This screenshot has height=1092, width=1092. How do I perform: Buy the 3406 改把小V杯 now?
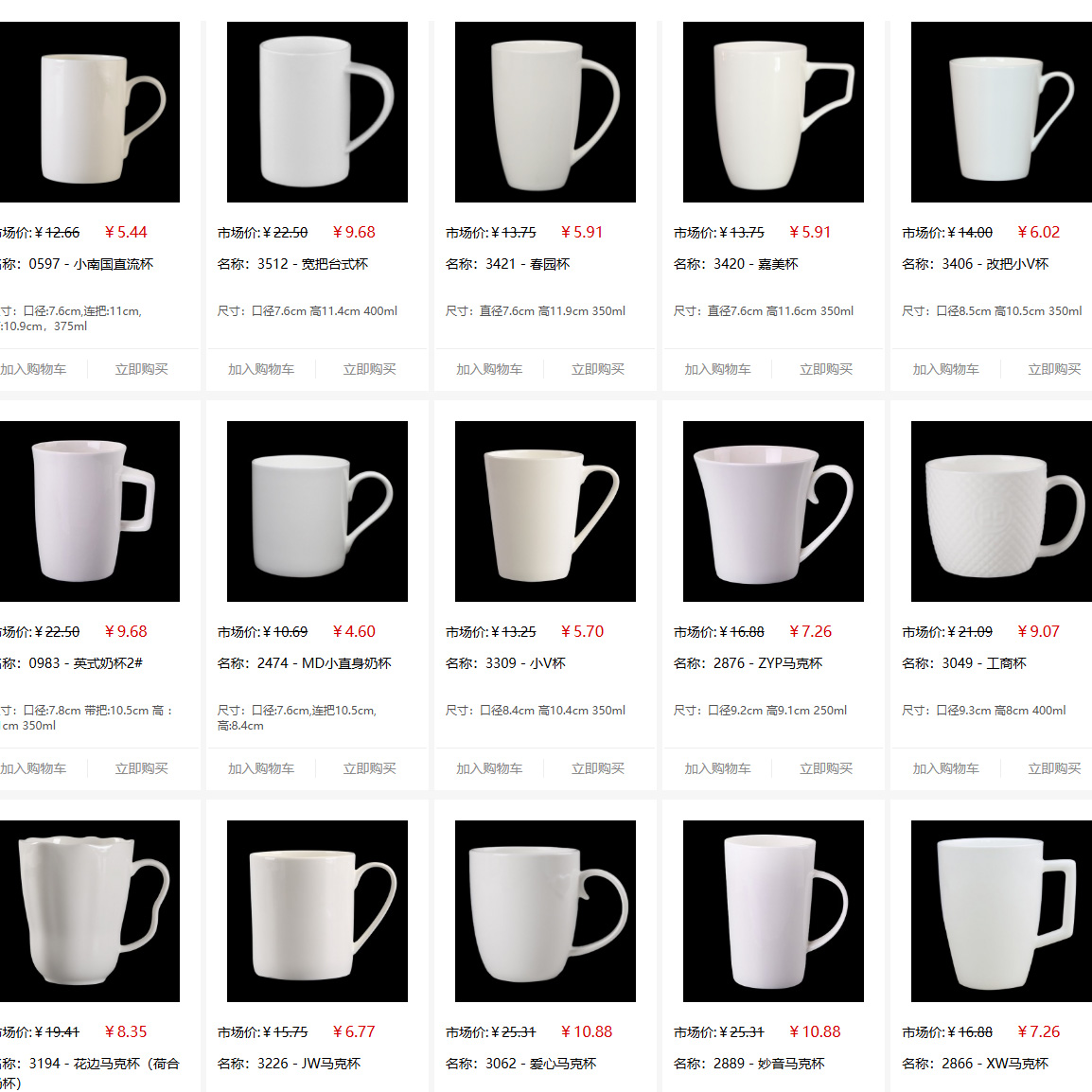click(1054, 369)
